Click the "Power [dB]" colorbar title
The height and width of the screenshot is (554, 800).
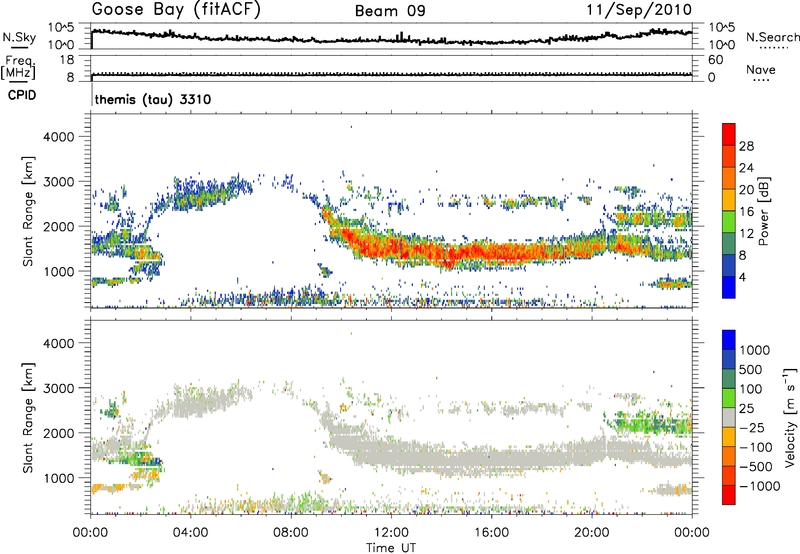click(x=763, y=211)
